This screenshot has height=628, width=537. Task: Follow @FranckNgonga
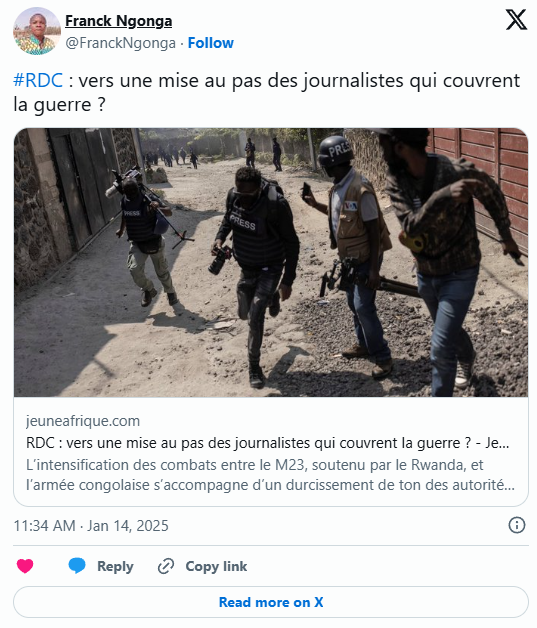(x=211, y=43)
